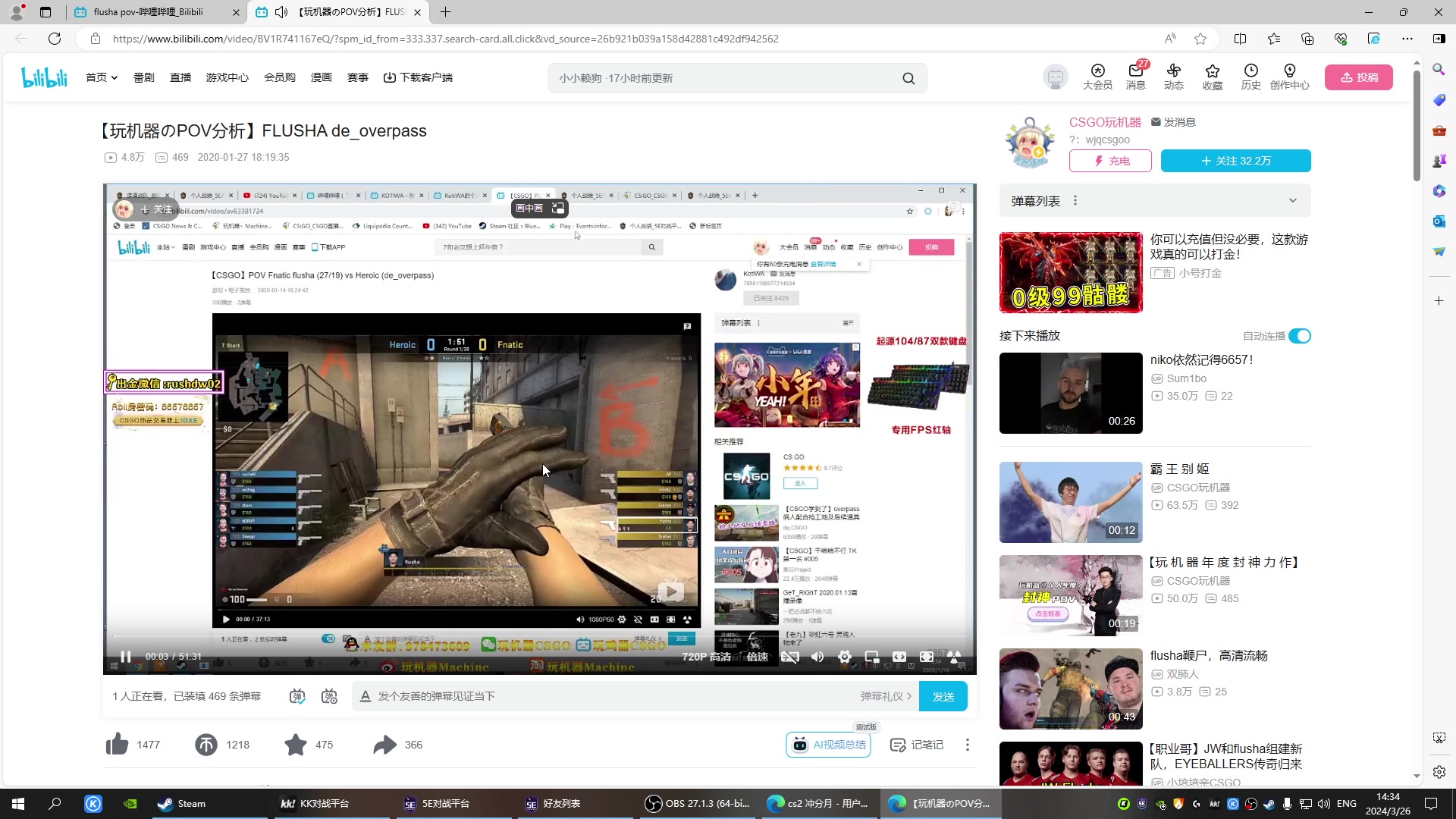
Task: Favorite the video with the star icon
Action: (295, 745)
